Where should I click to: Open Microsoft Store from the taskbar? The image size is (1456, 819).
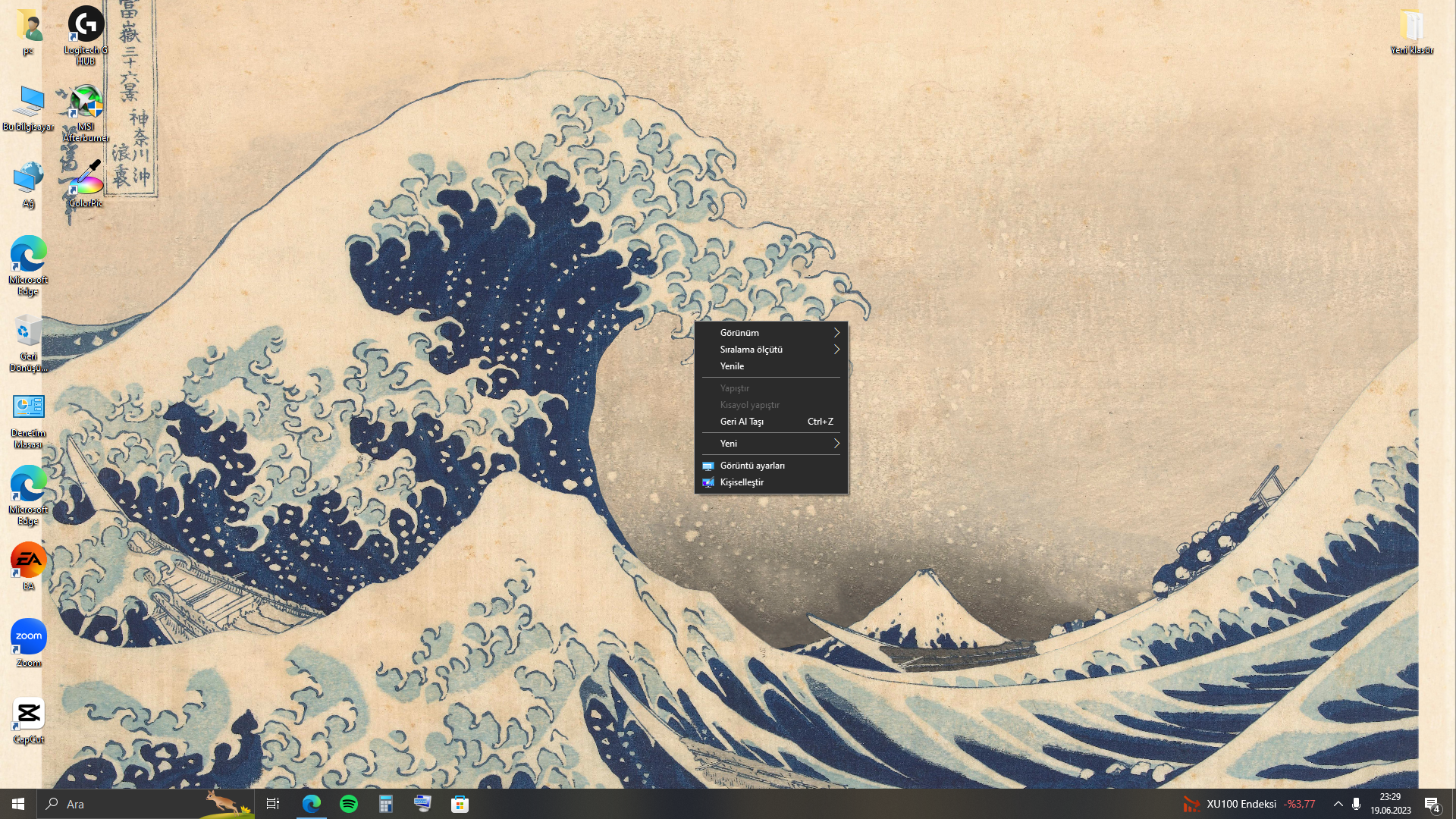pyautogui.click(x=460, y=804)
